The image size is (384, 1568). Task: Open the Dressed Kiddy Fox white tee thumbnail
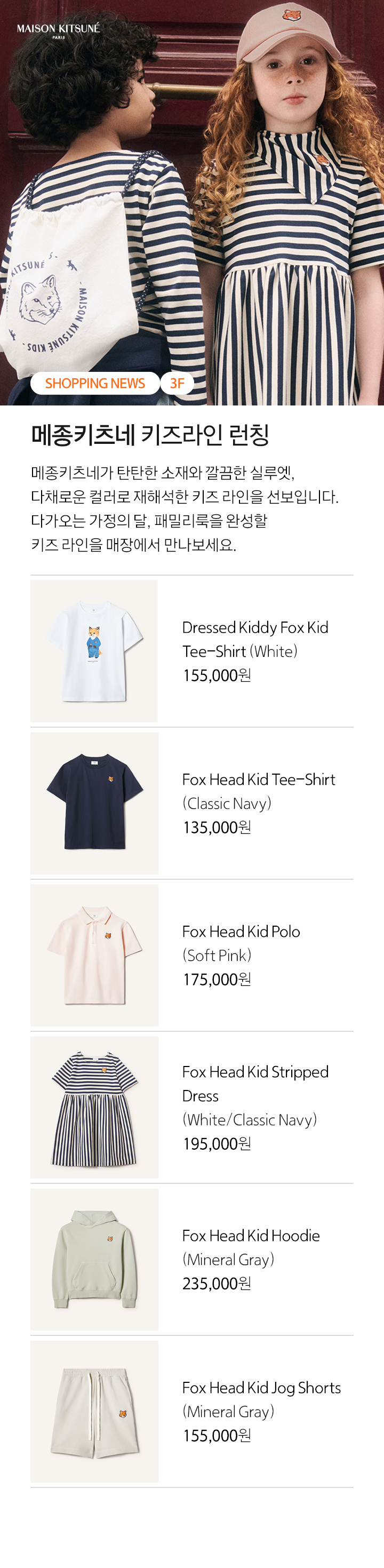tap(94, 651)
